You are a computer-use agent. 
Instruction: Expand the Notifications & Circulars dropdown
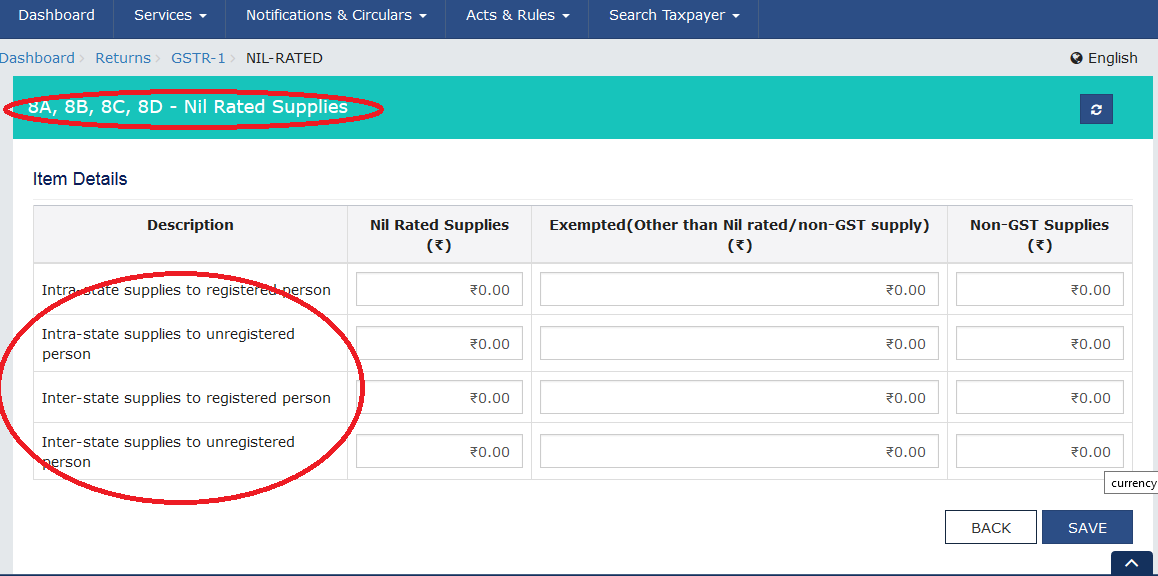click(x=335, y=15)
